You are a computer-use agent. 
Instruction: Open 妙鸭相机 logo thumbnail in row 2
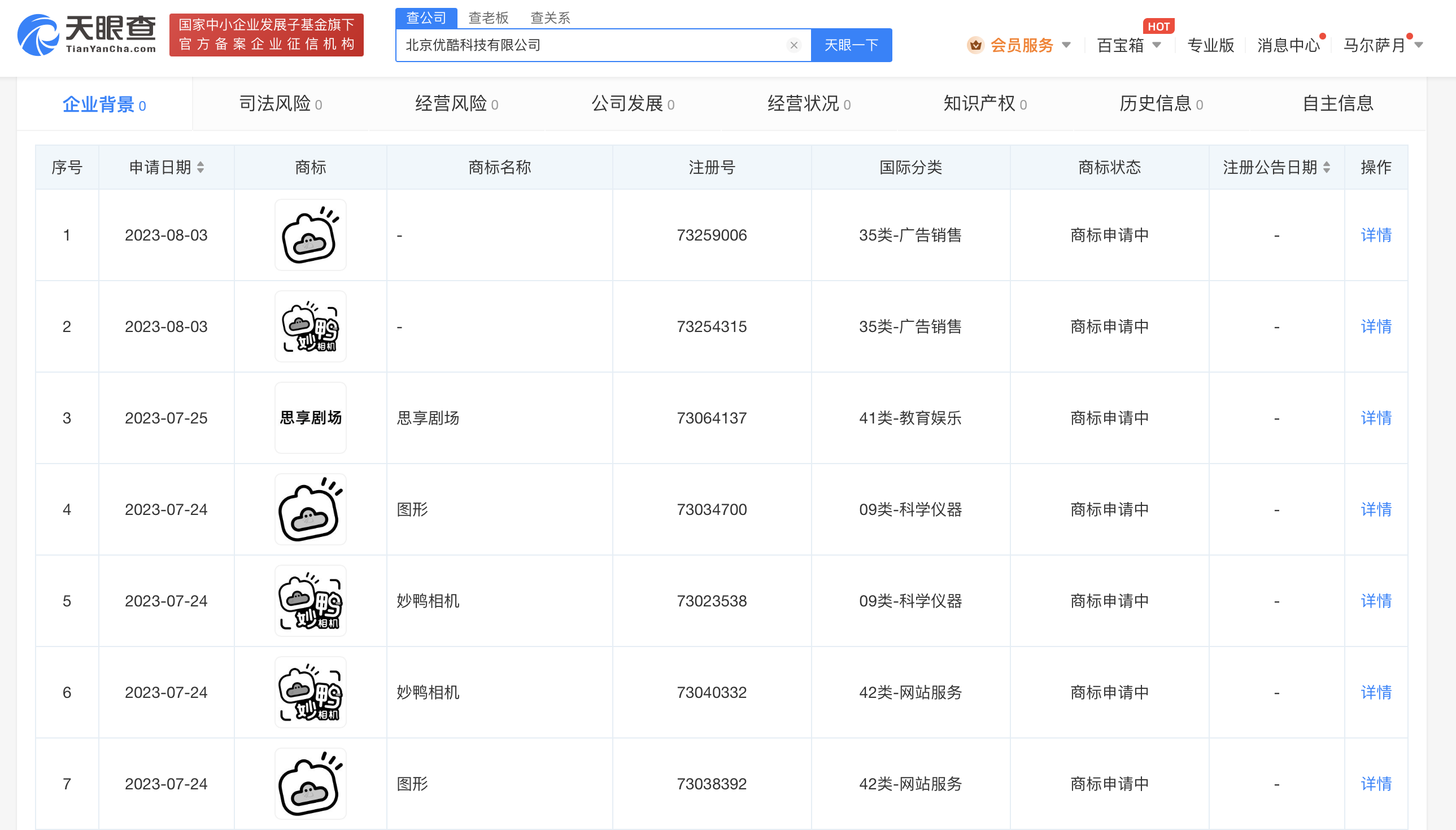pos(310,327)
